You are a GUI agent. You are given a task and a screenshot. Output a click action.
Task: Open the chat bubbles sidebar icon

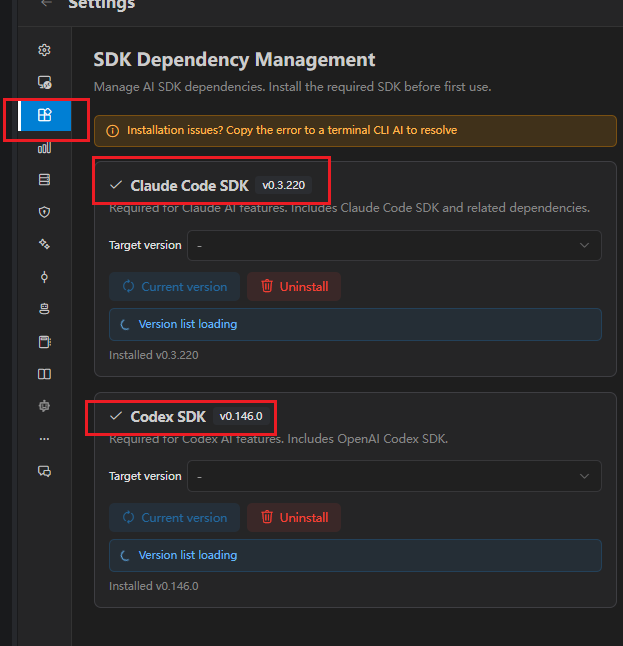click(44, 471)
